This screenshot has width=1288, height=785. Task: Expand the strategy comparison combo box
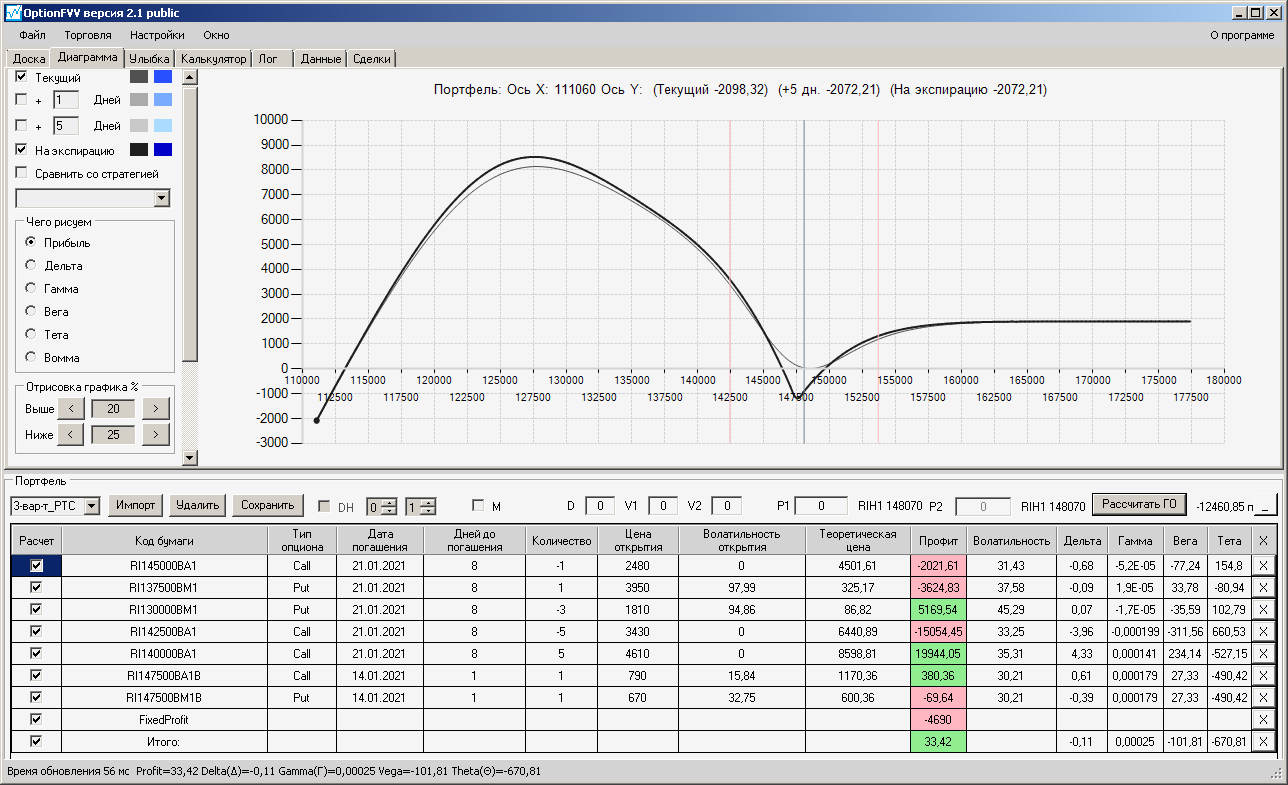point(162,199)
